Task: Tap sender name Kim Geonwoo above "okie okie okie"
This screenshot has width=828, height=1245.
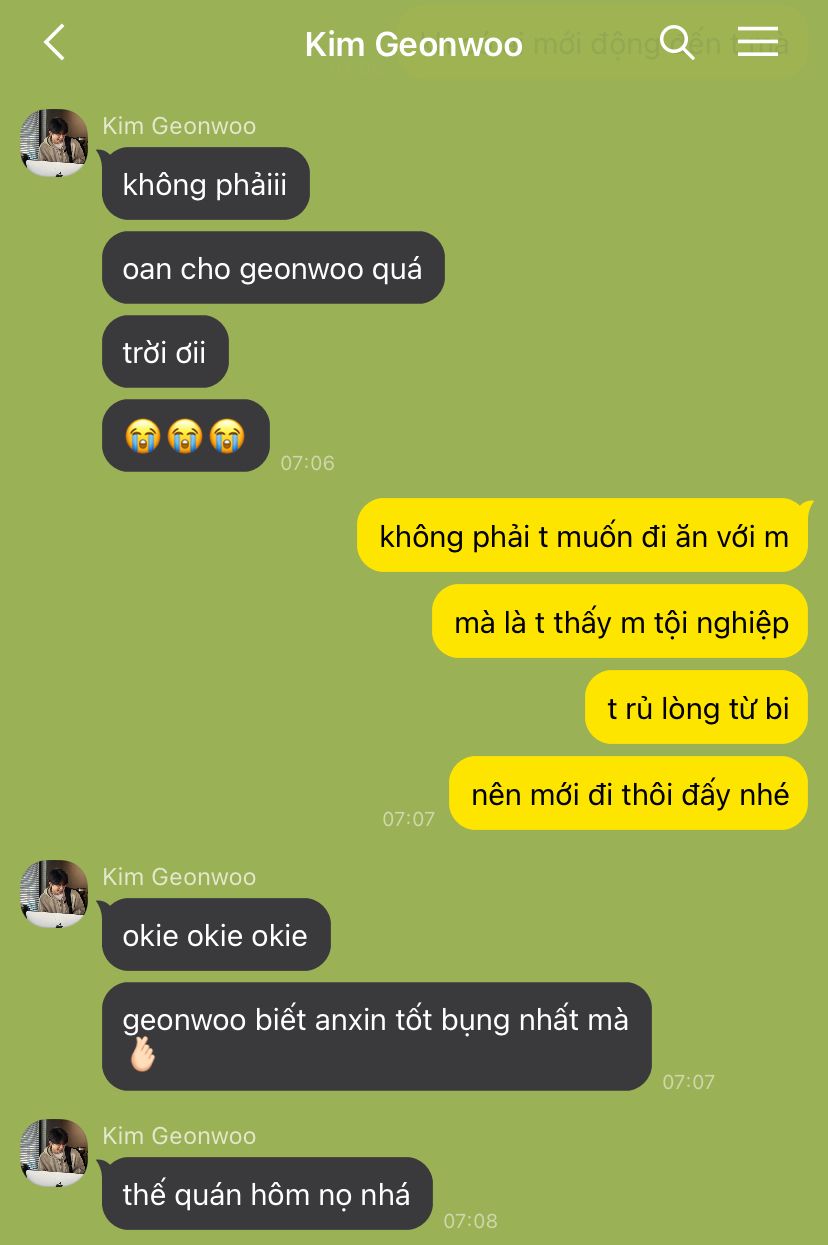Action: [179, 877]
